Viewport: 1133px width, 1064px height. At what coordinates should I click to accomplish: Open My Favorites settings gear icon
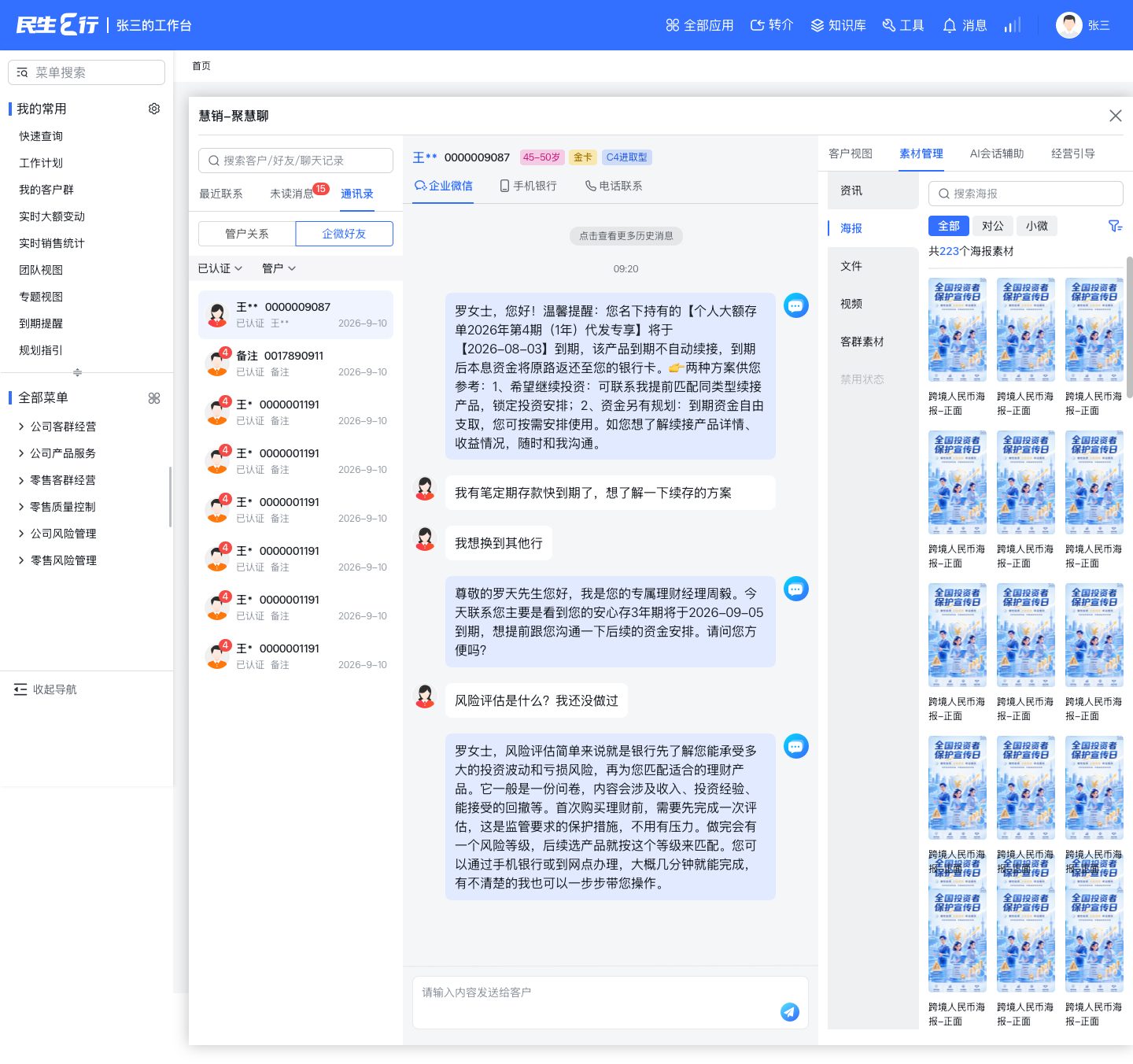(154, 109)
